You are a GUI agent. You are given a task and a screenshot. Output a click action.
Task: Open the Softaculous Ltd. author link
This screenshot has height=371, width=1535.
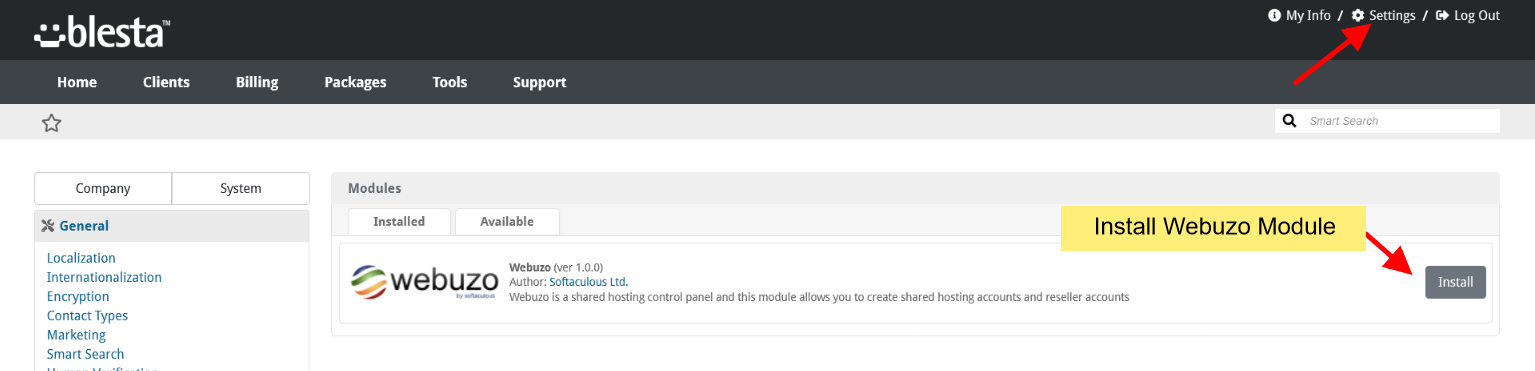coord(589,282)
